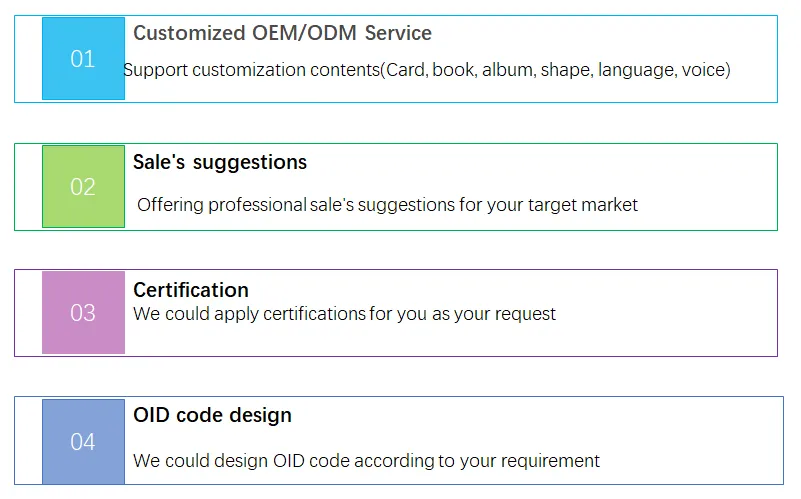Click the green 02 number square

83,187
